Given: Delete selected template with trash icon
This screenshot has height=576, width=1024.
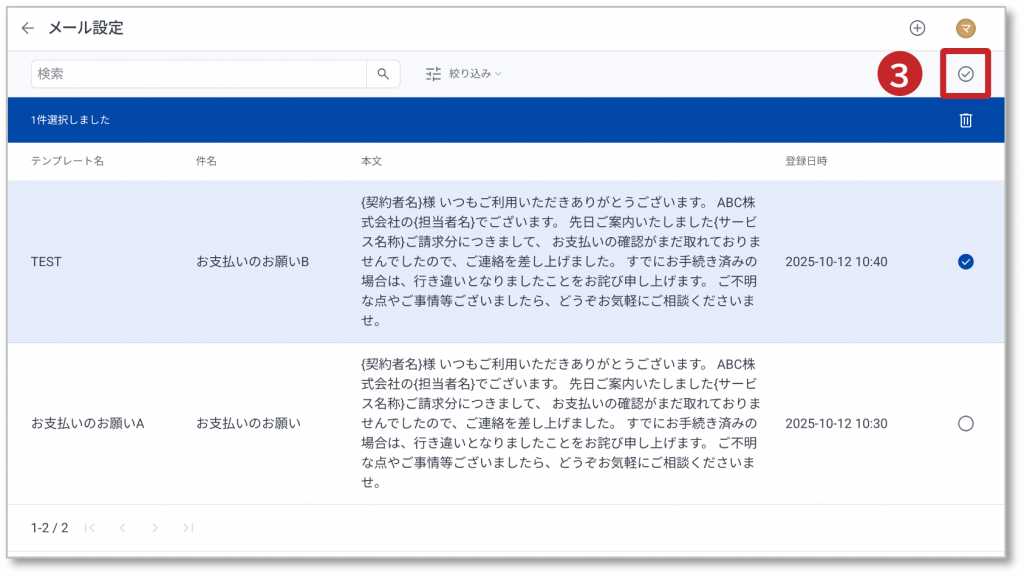Looking at the screenshot, I should 965,120.
